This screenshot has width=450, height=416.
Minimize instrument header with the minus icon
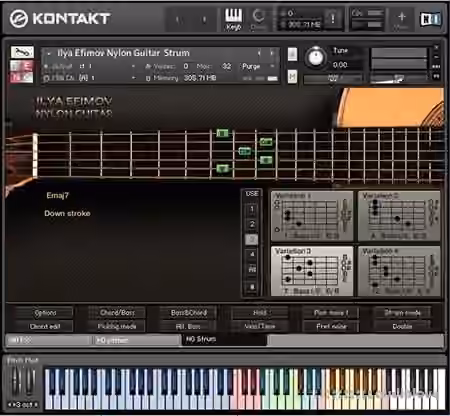point(436,57)
